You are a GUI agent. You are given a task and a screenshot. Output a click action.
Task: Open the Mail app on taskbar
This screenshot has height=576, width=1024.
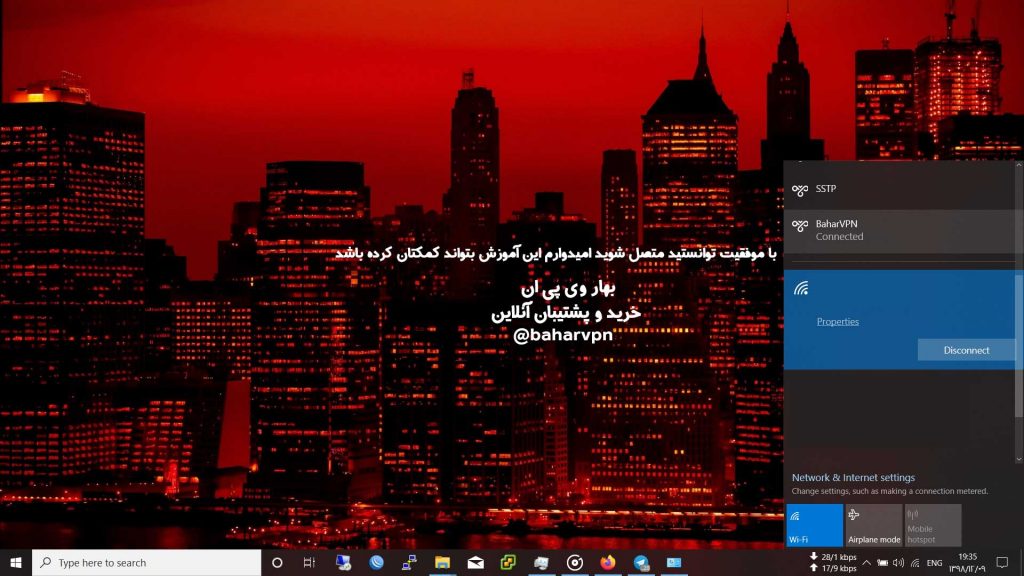point(475,563)
